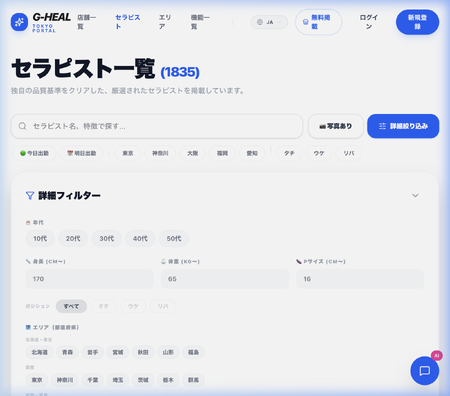Select the 山形 area chip
450x396 pixels.
click(168, 352)
